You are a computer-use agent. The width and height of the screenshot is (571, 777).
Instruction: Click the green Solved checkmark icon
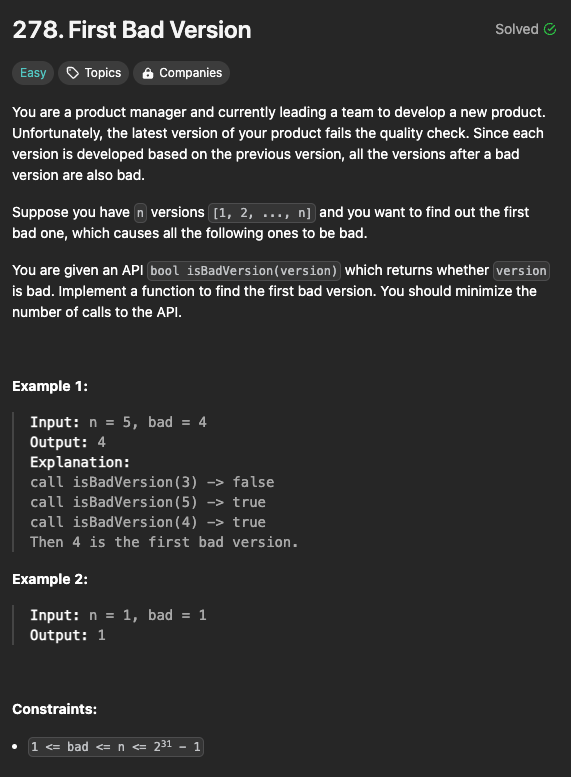tap(550, 29)
